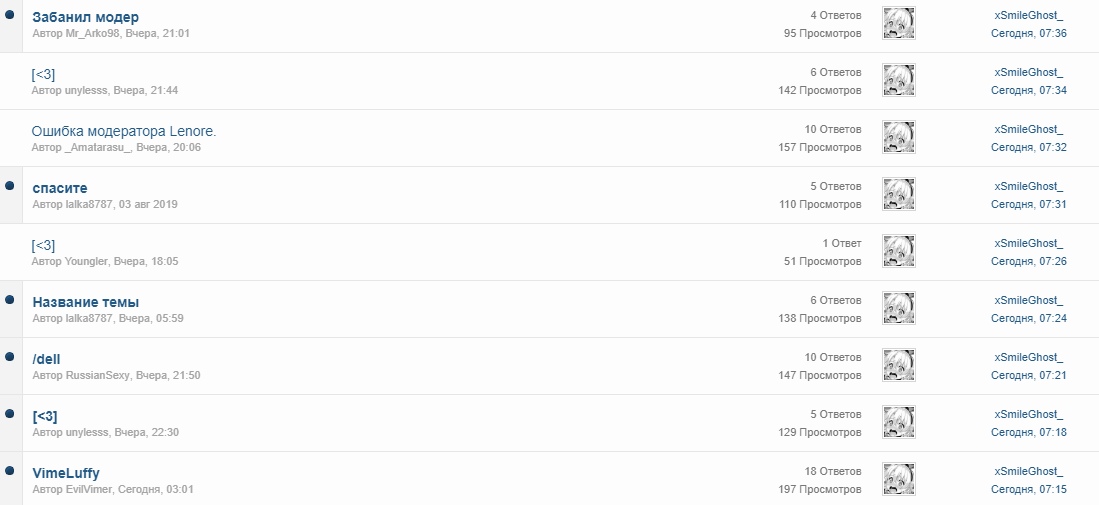Image resolution: width=1099 pixels, height=505 pixels.
Task: Click unread dot beside Забанил модер thread
Action: pos(10,15)
